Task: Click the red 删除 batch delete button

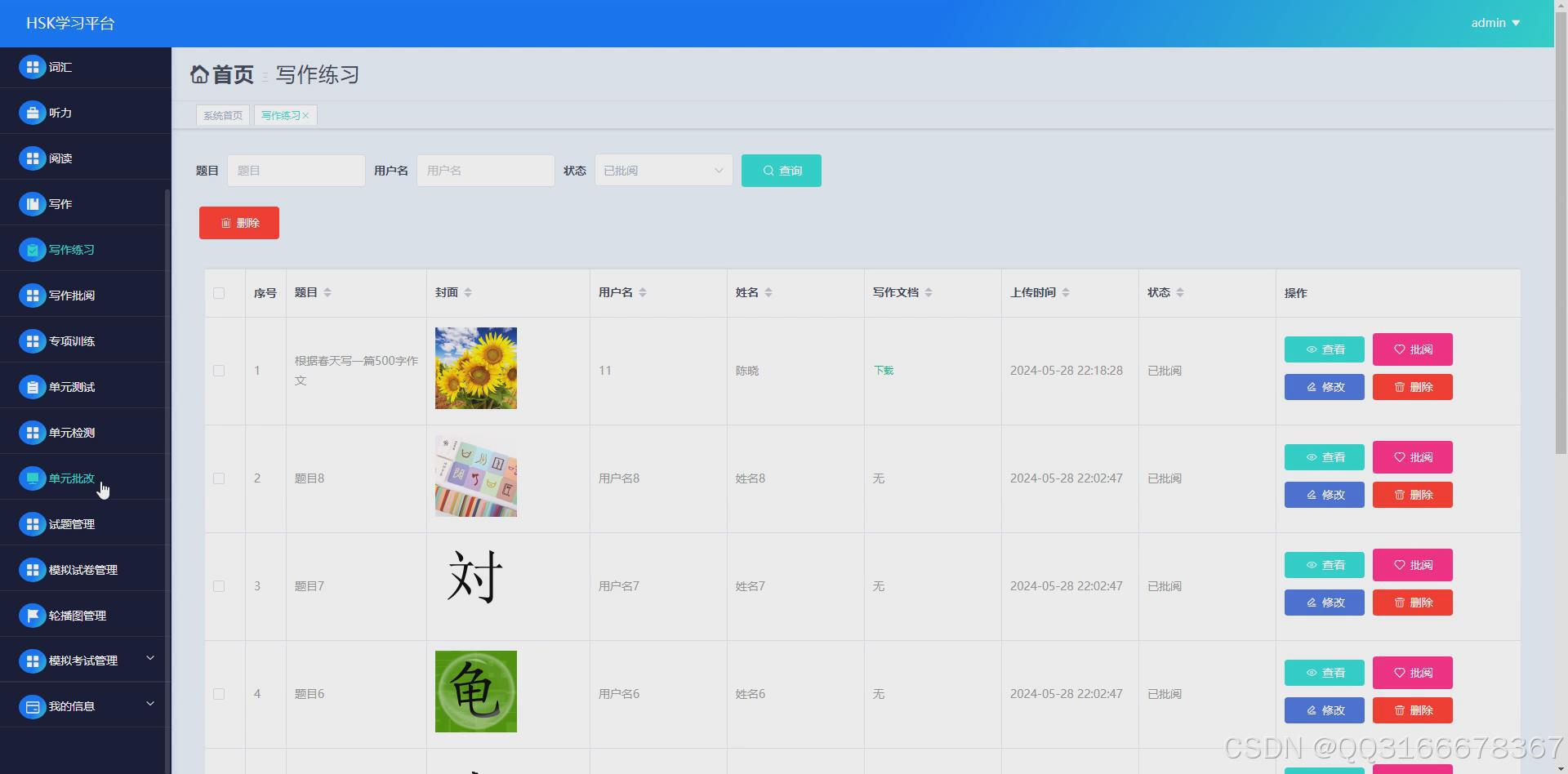Action: point(239,223)
